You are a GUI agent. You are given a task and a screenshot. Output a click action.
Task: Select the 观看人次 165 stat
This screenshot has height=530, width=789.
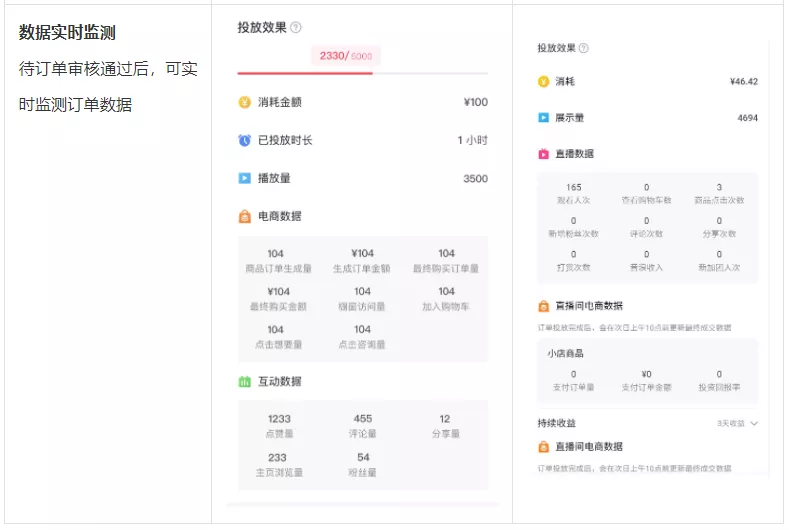[x=573, y=193]
